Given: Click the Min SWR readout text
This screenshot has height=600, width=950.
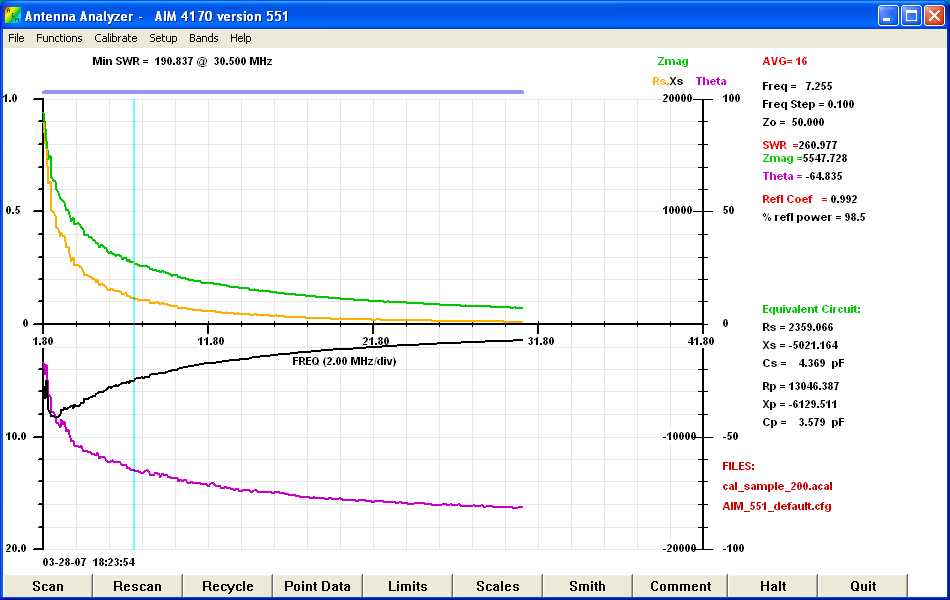Looking at the screenshot, I should (x=182, y=61).
